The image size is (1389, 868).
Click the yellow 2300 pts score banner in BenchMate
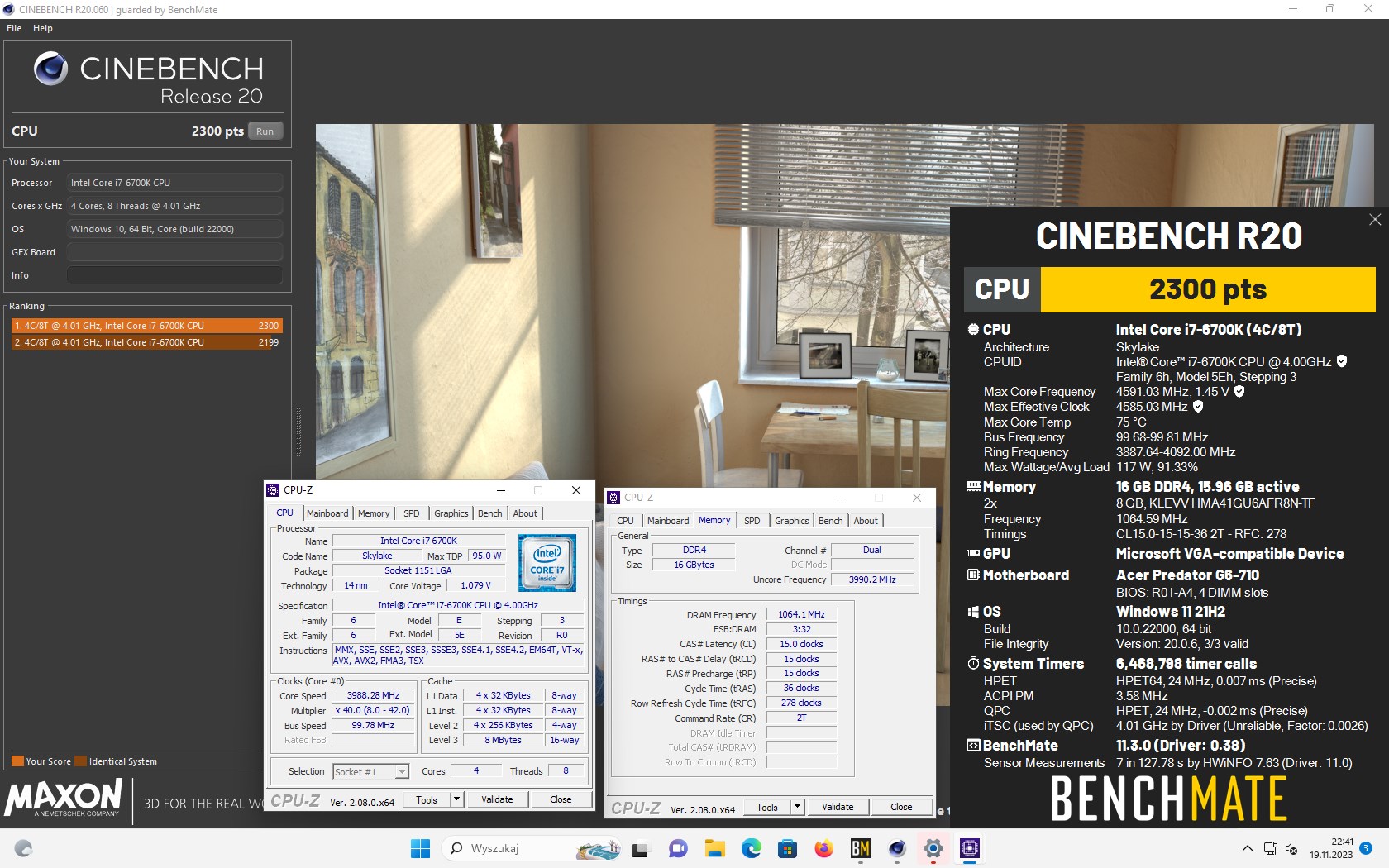(x=1208, y=289)
